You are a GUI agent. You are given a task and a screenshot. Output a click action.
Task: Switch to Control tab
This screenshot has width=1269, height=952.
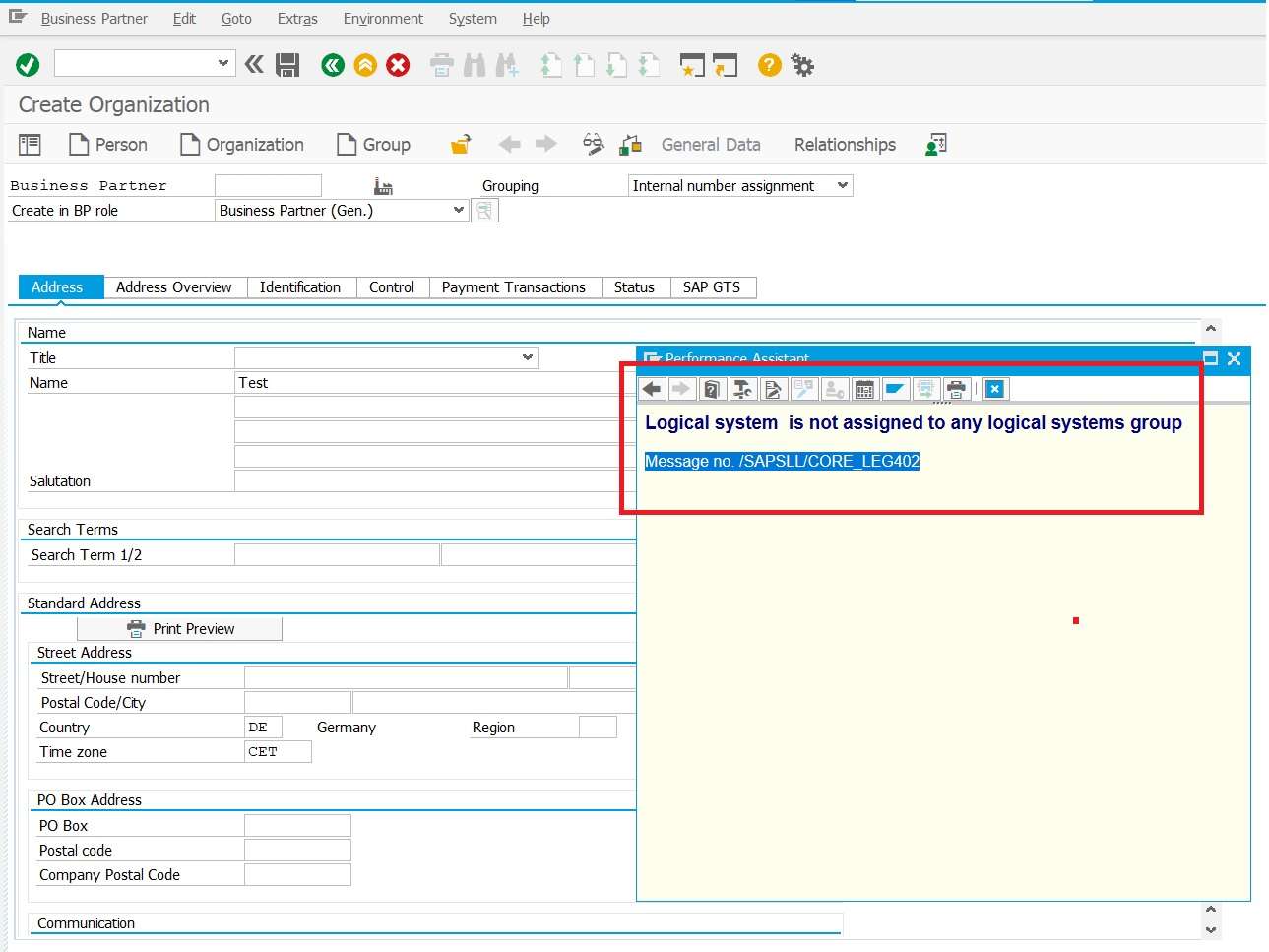[x=392, y=287]
